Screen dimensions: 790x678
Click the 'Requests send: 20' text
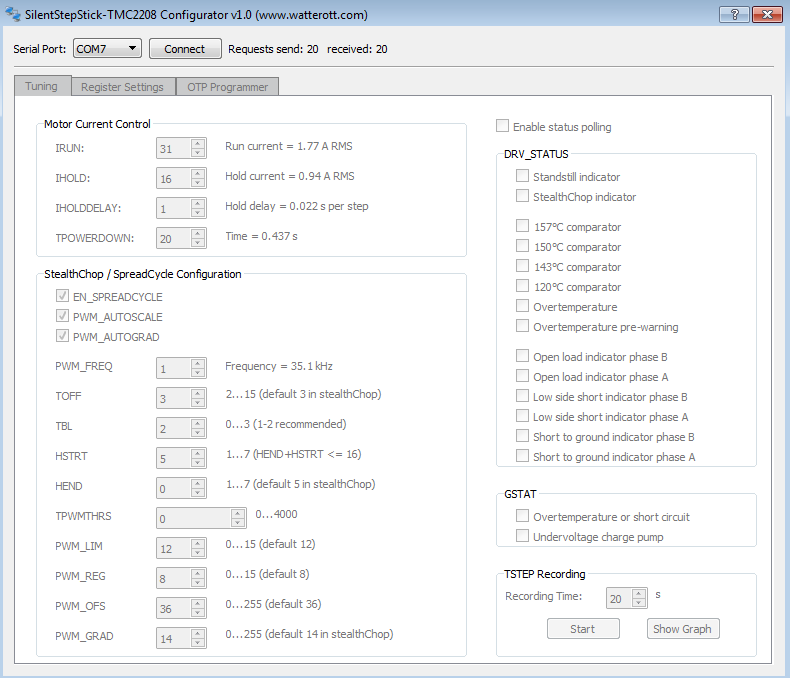coord(273,49)
